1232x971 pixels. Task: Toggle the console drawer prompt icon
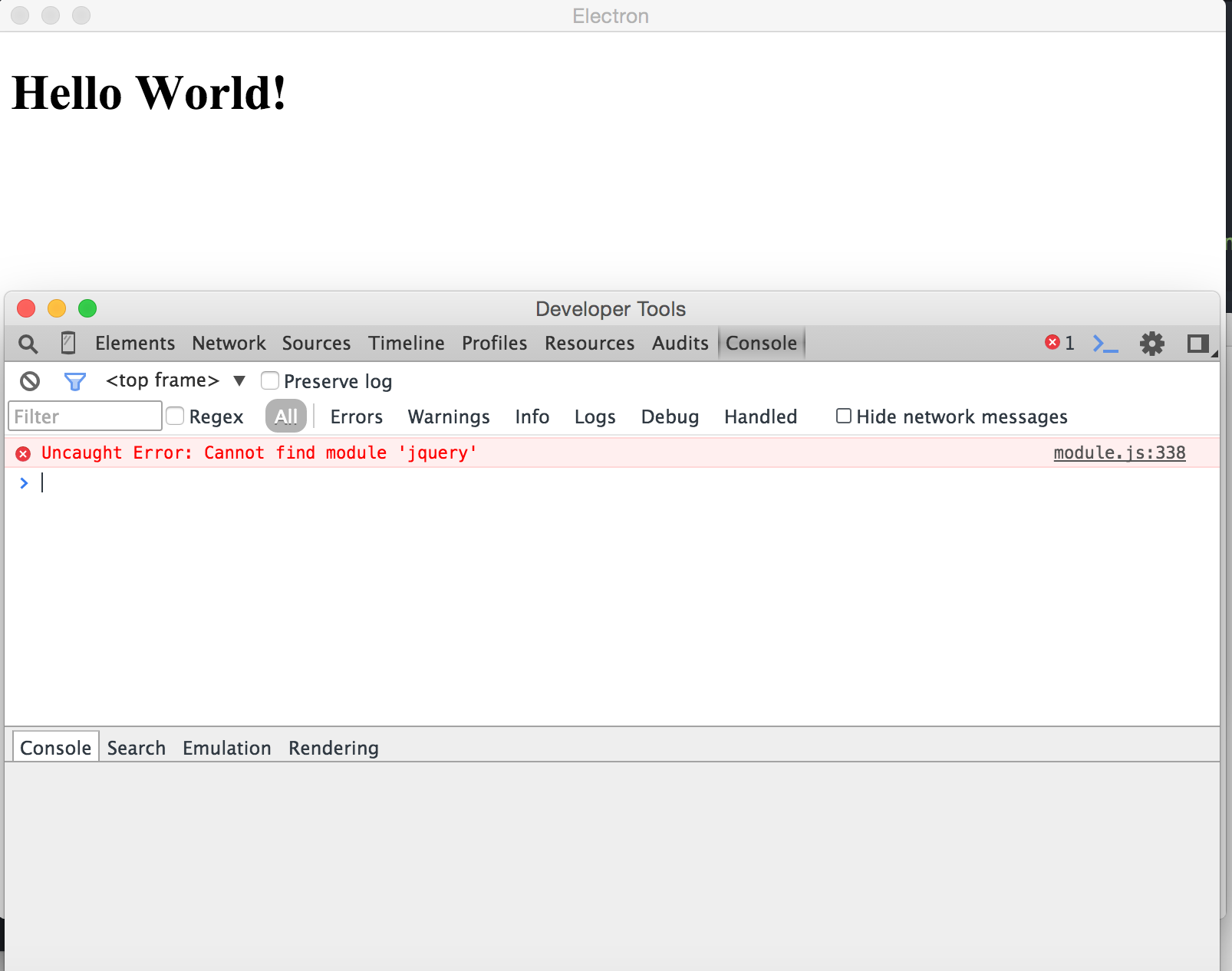coord(1105,344)
